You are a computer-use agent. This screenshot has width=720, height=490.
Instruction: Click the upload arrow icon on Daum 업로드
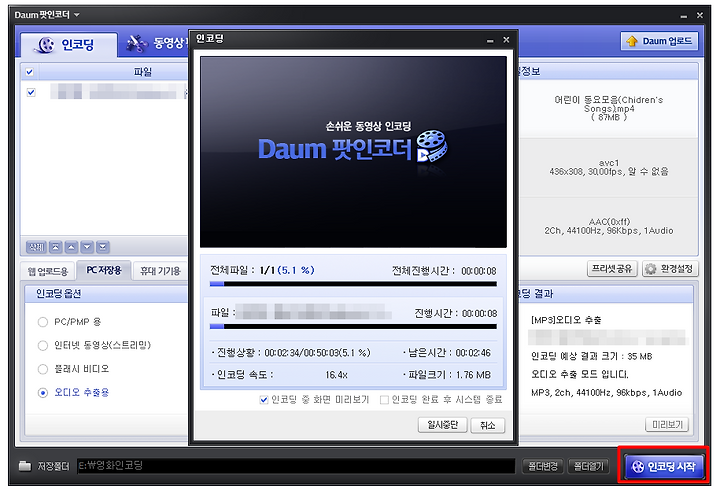(632, 41)
